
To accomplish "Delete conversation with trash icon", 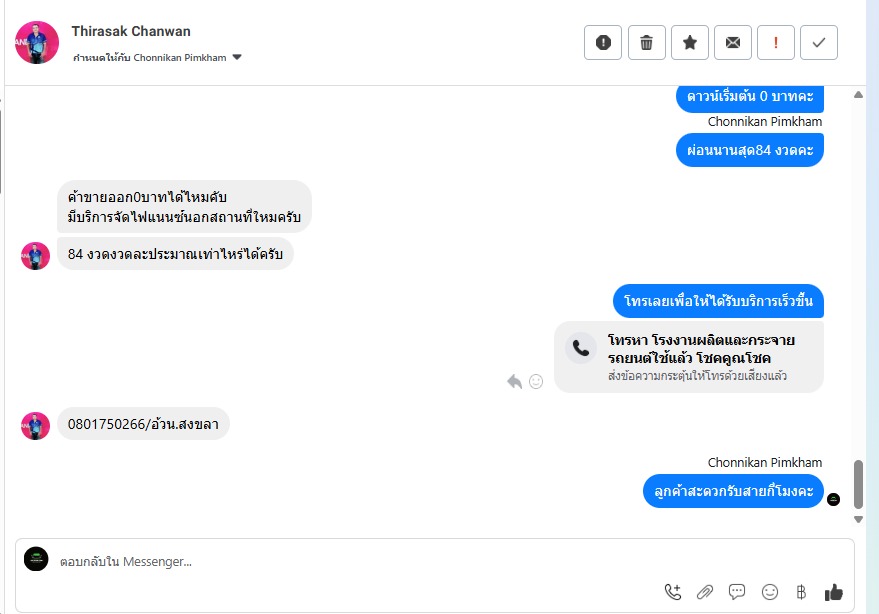I will [646, 43].
